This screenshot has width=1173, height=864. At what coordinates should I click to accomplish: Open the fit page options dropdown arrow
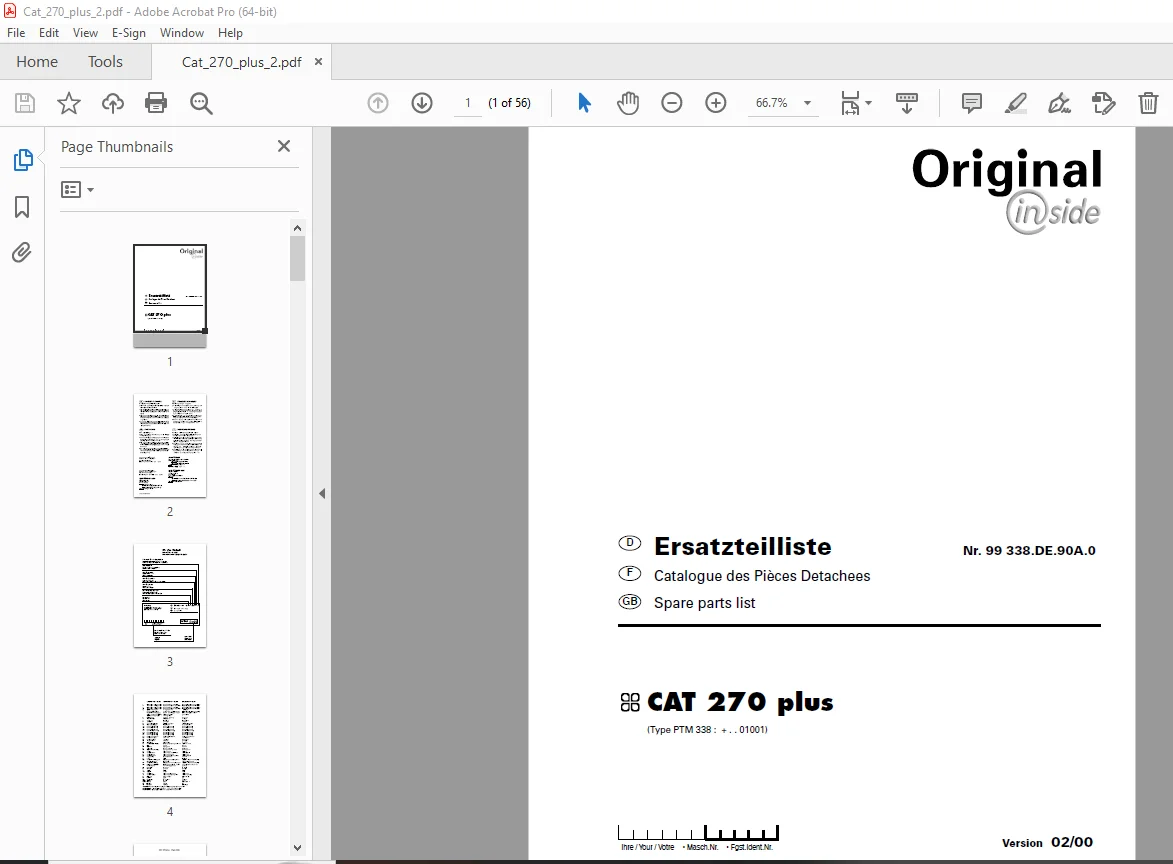pos(869,103)
